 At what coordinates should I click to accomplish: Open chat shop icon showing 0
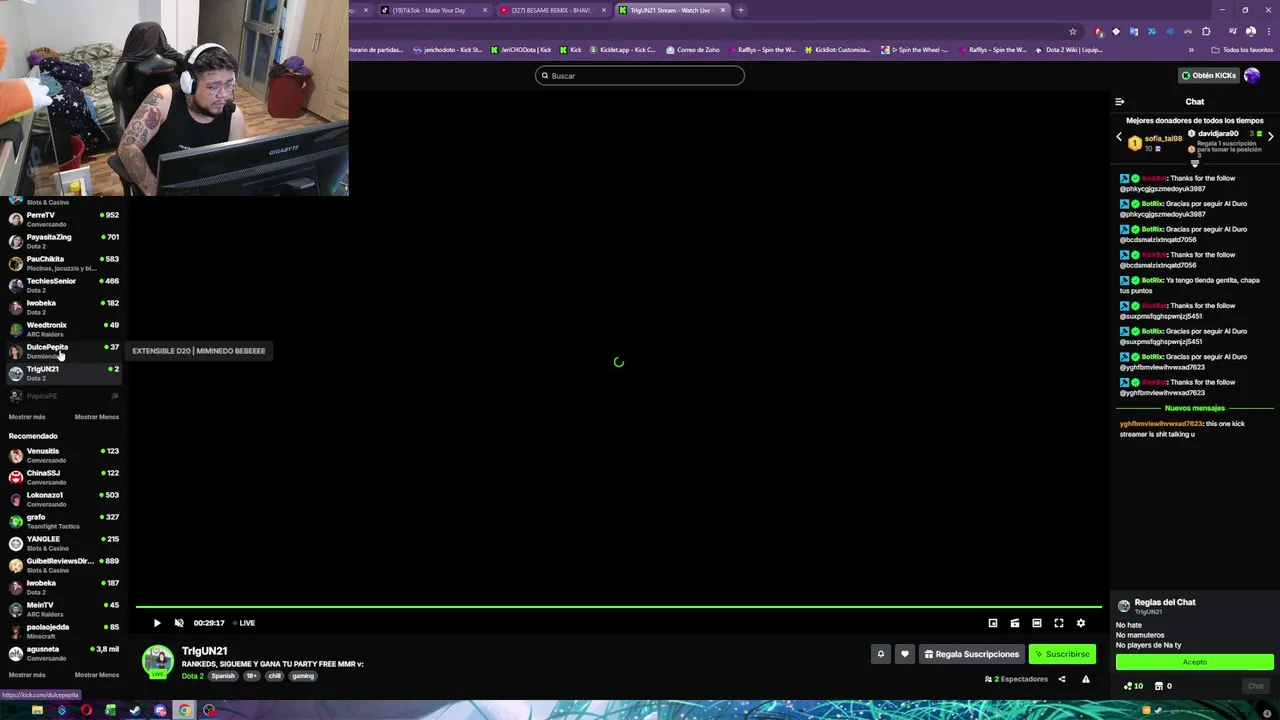[x=1163, y=686]
